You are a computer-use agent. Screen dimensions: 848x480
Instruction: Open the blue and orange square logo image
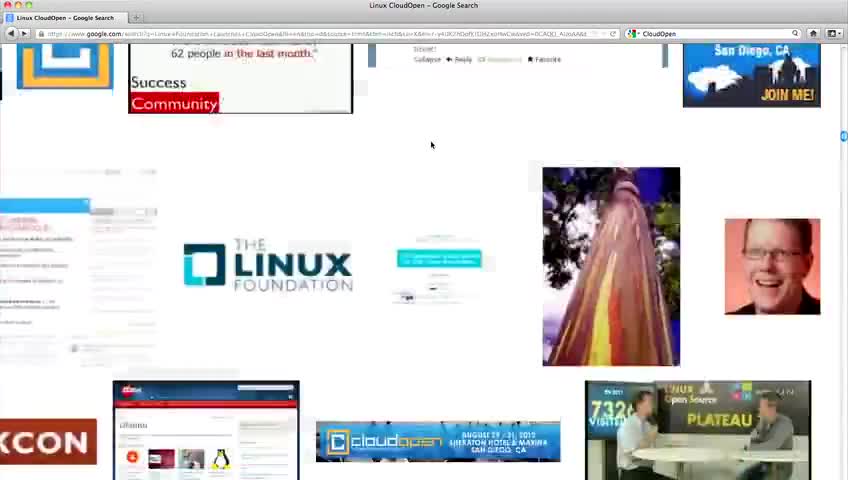[65, 66]
